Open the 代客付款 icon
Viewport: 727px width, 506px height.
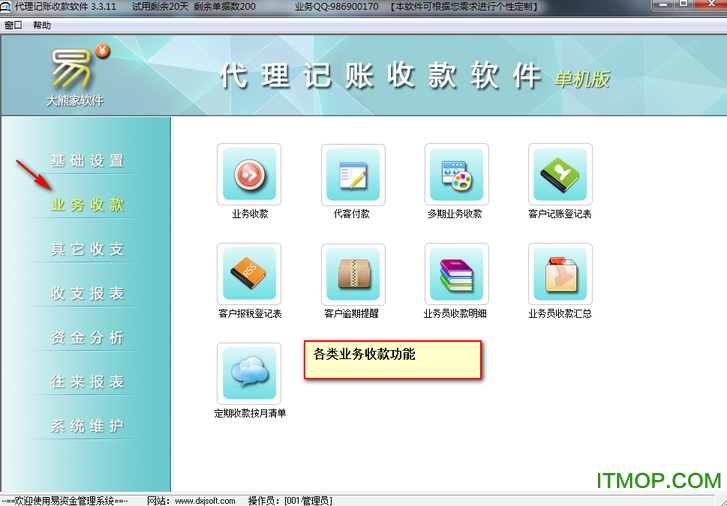tap(353, 175)
